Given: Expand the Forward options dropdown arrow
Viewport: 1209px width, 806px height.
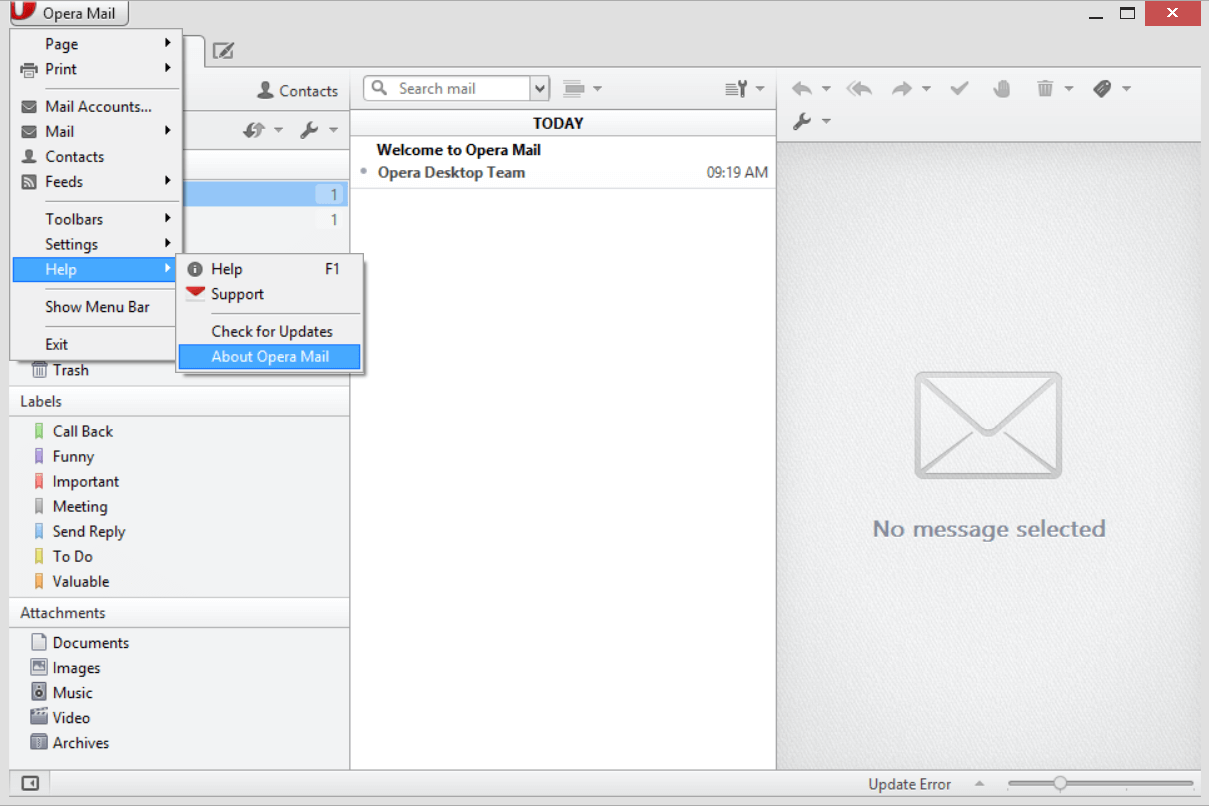Looking at the screenshot, I should point(926,88).
